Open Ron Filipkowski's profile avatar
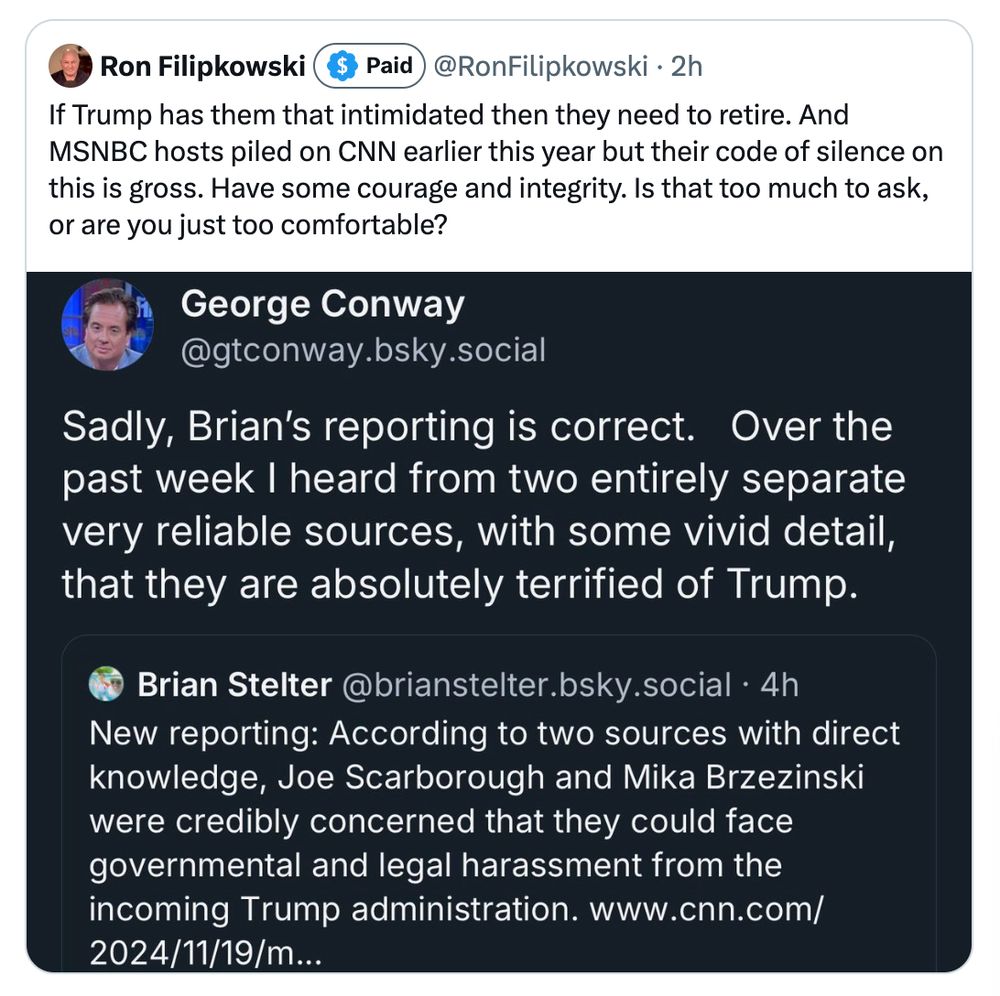 point(70,66)
